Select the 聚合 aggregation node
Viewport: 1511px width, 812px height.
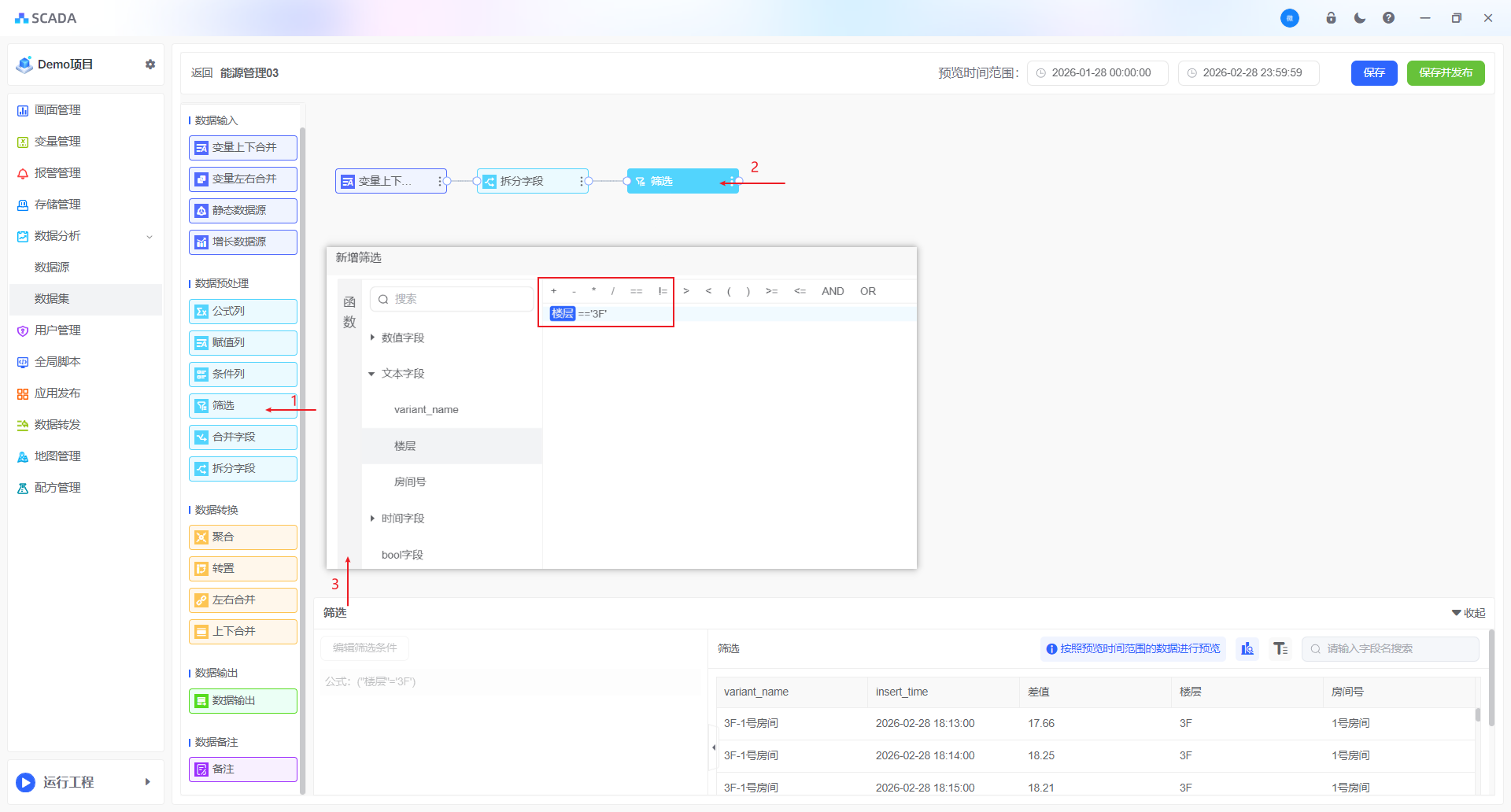tap(242, 537)
